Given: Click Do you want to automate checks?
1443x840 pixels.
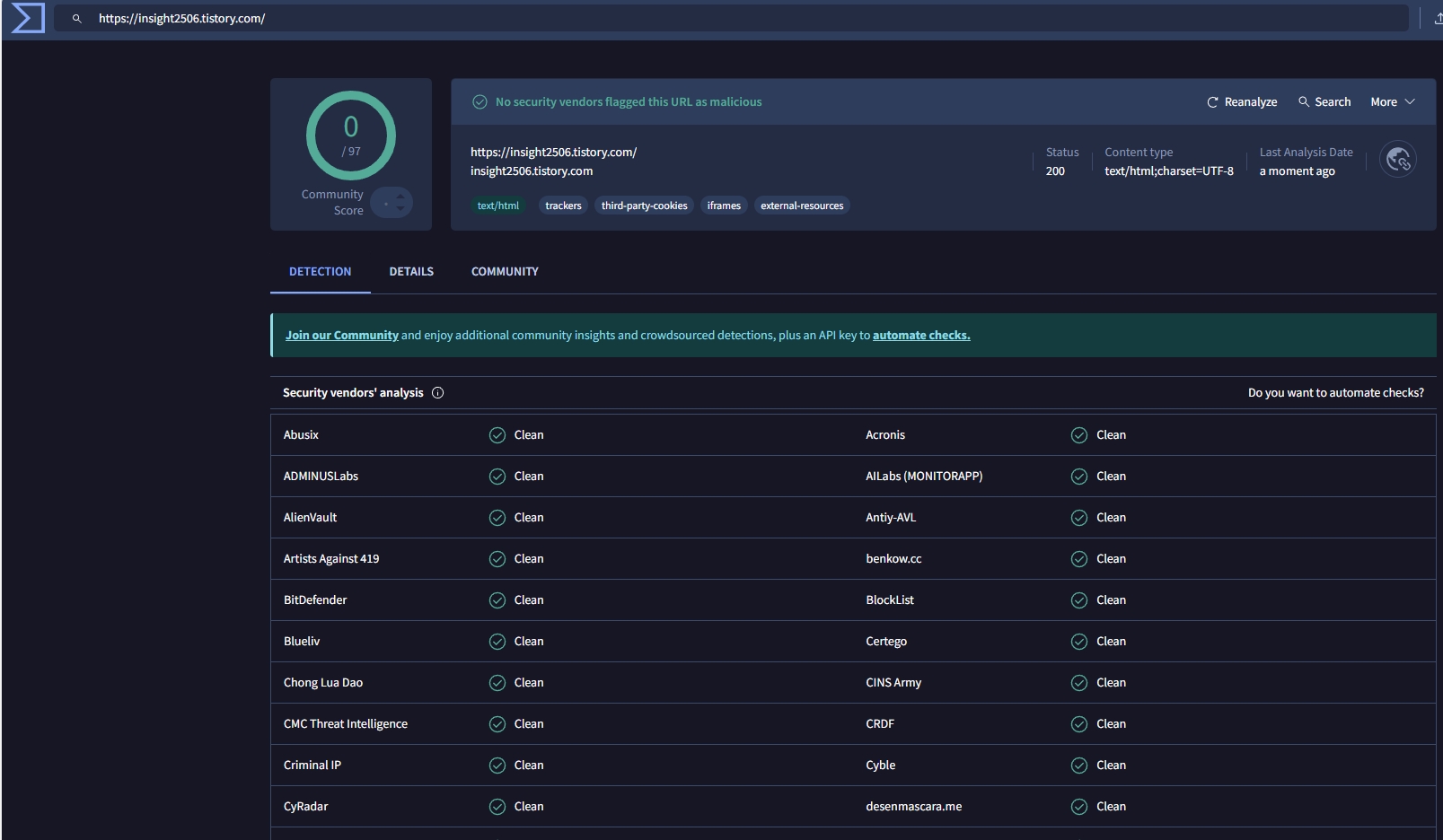Looking at the screenshot, I should (1335, 392).
